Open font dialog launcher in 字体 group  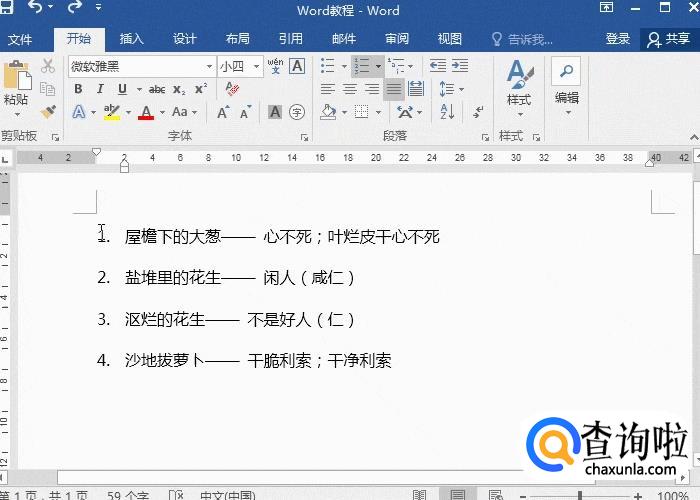pos(304,138)
